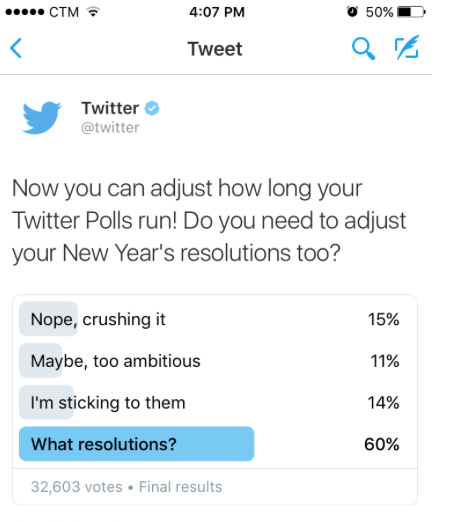Select "I'm sticking to them" poll option
Image resolution: width=451 pixels, height=522 pixels.
pyautogui.click(x=215, y=402)
